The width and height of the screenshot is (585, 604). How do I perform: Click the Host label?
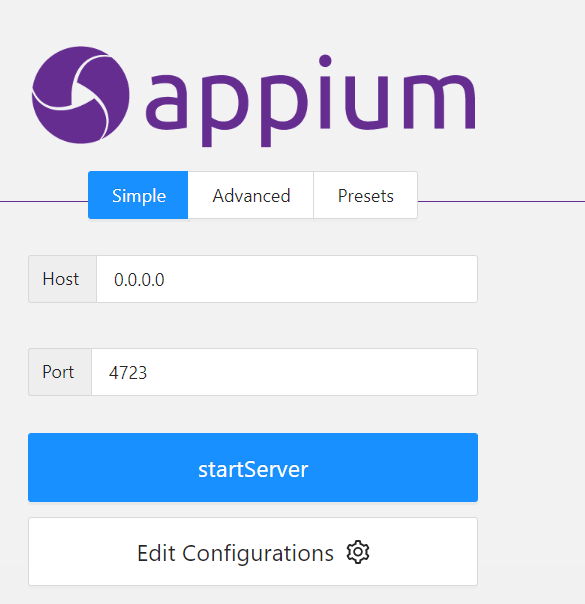point(61,279)
